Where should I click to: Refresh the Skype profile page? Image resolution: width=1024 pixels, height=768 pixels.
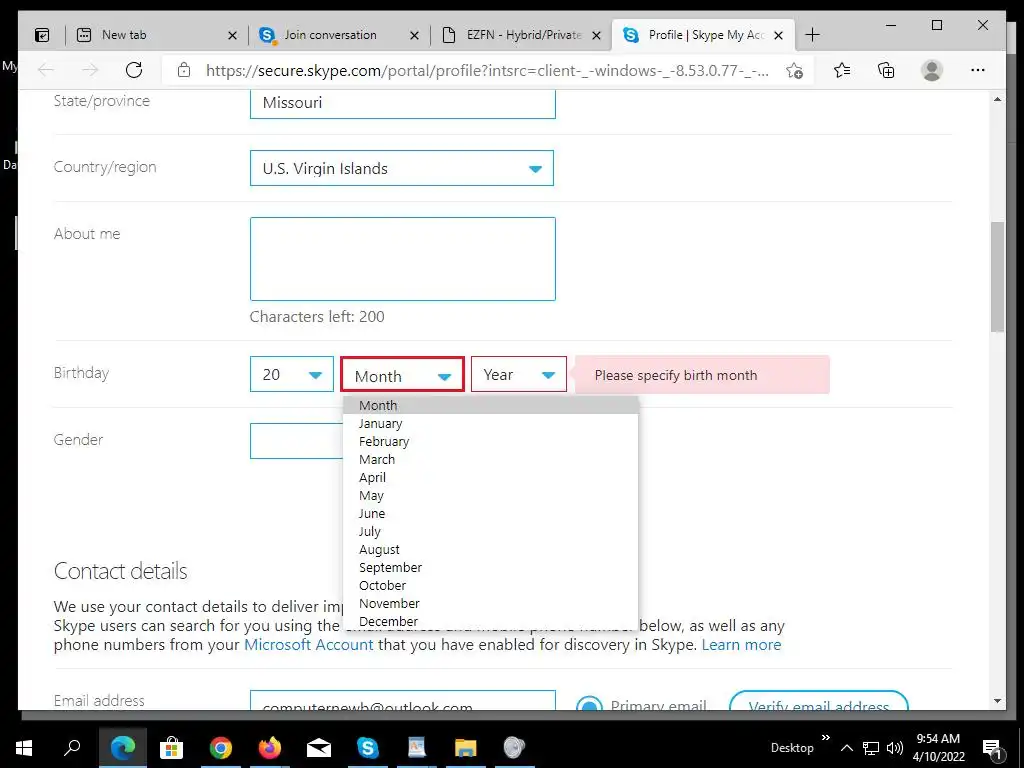pos(134,70)
